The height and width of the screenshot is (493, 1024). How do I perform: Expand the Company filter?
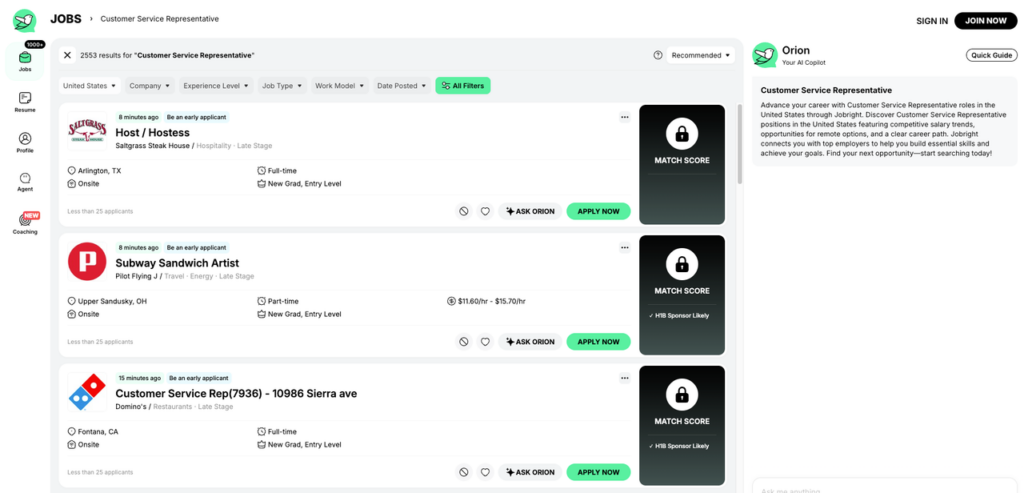[x=150, y=86]
